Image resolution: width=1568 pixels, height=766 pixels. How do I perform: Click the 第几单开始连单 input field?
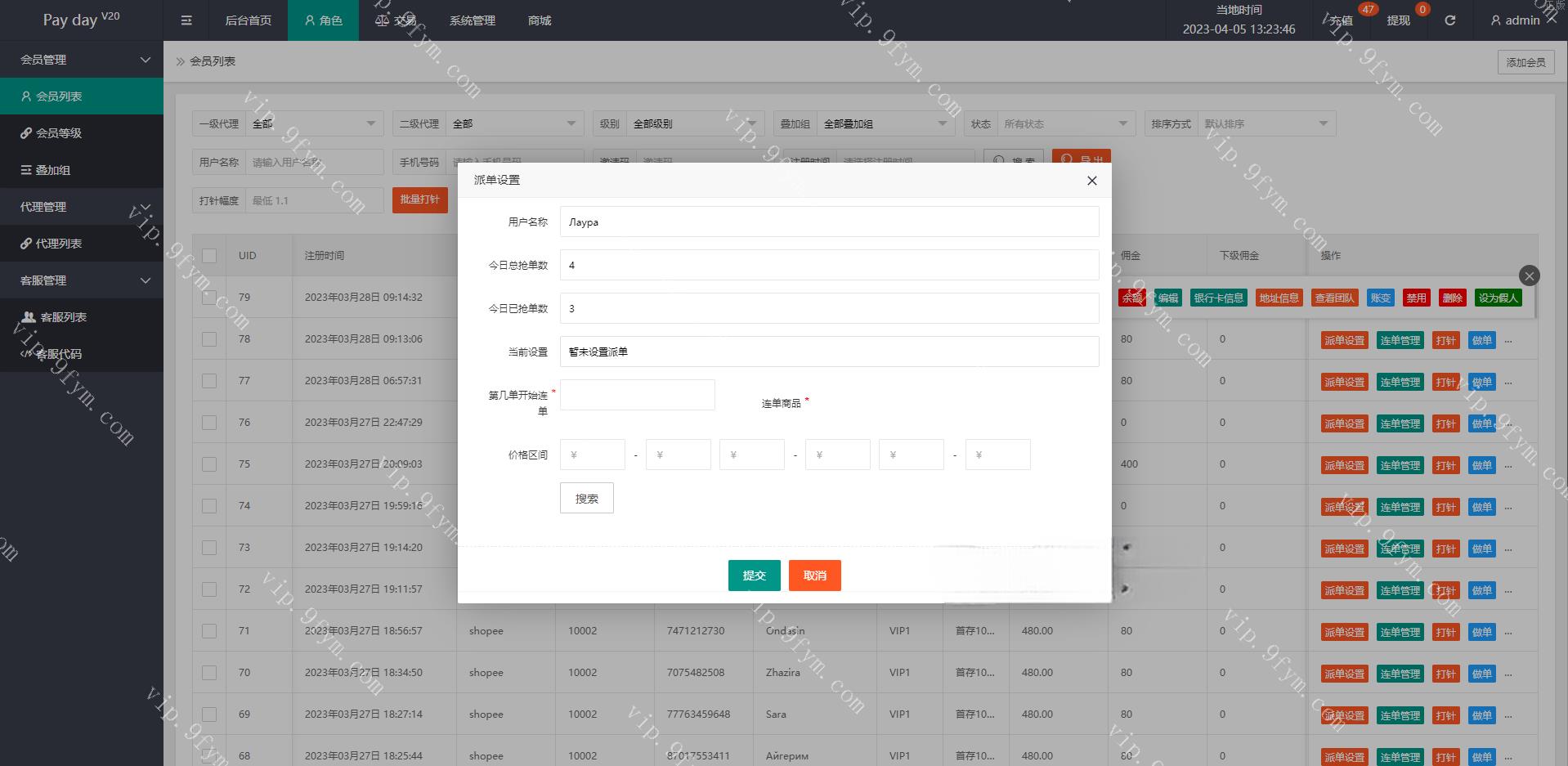[x=637, y=395]
